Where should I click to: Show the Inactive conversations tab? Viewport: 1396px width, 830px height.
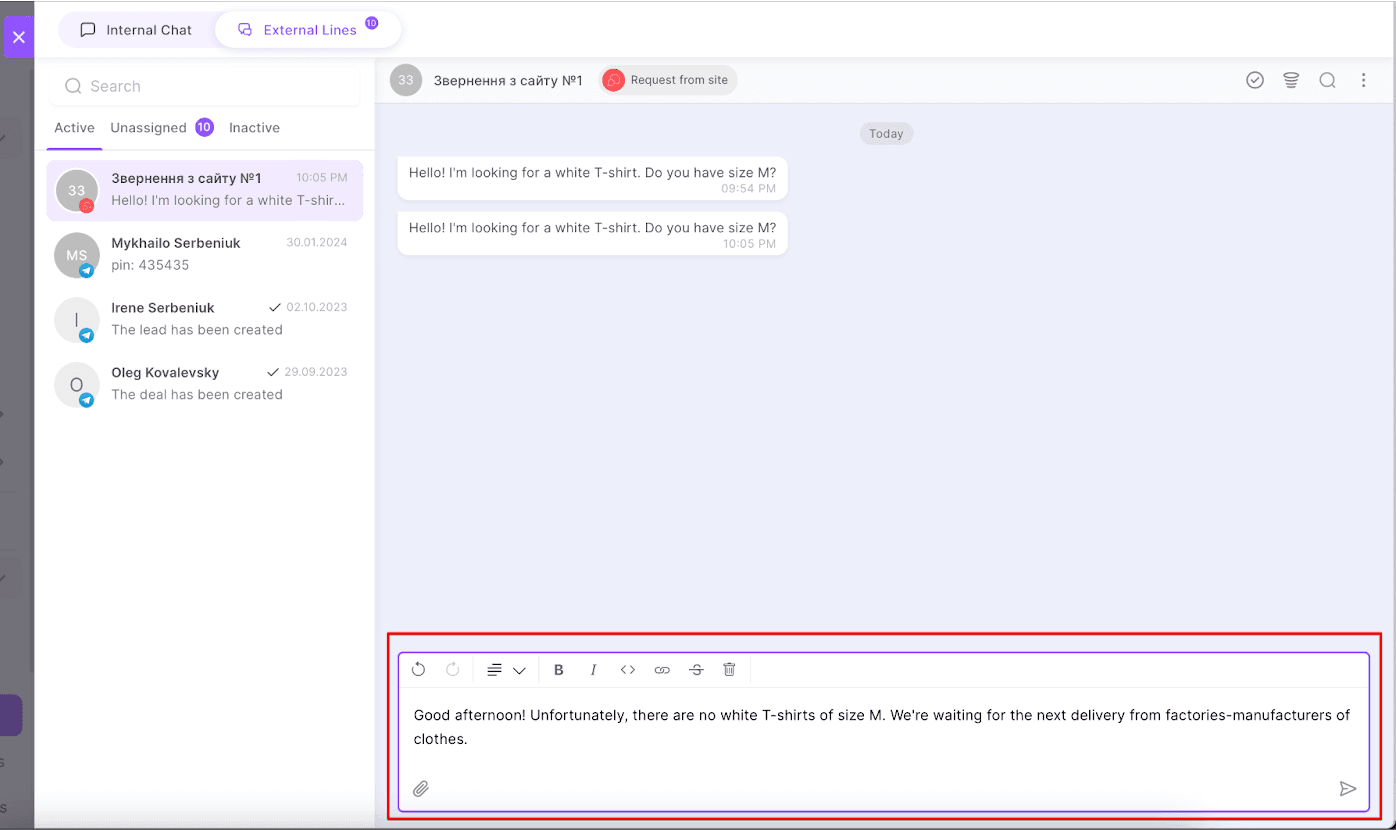point(254,128)
